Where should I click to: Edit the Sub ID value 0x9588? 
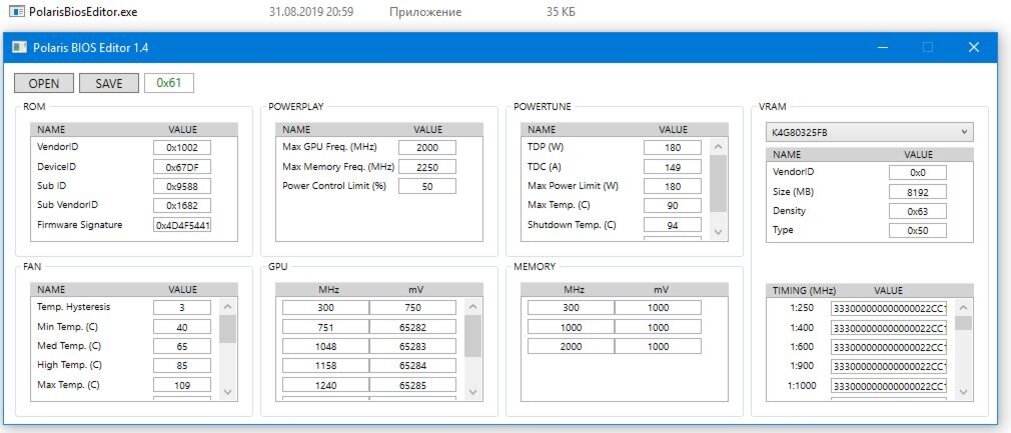pos(182,186)
